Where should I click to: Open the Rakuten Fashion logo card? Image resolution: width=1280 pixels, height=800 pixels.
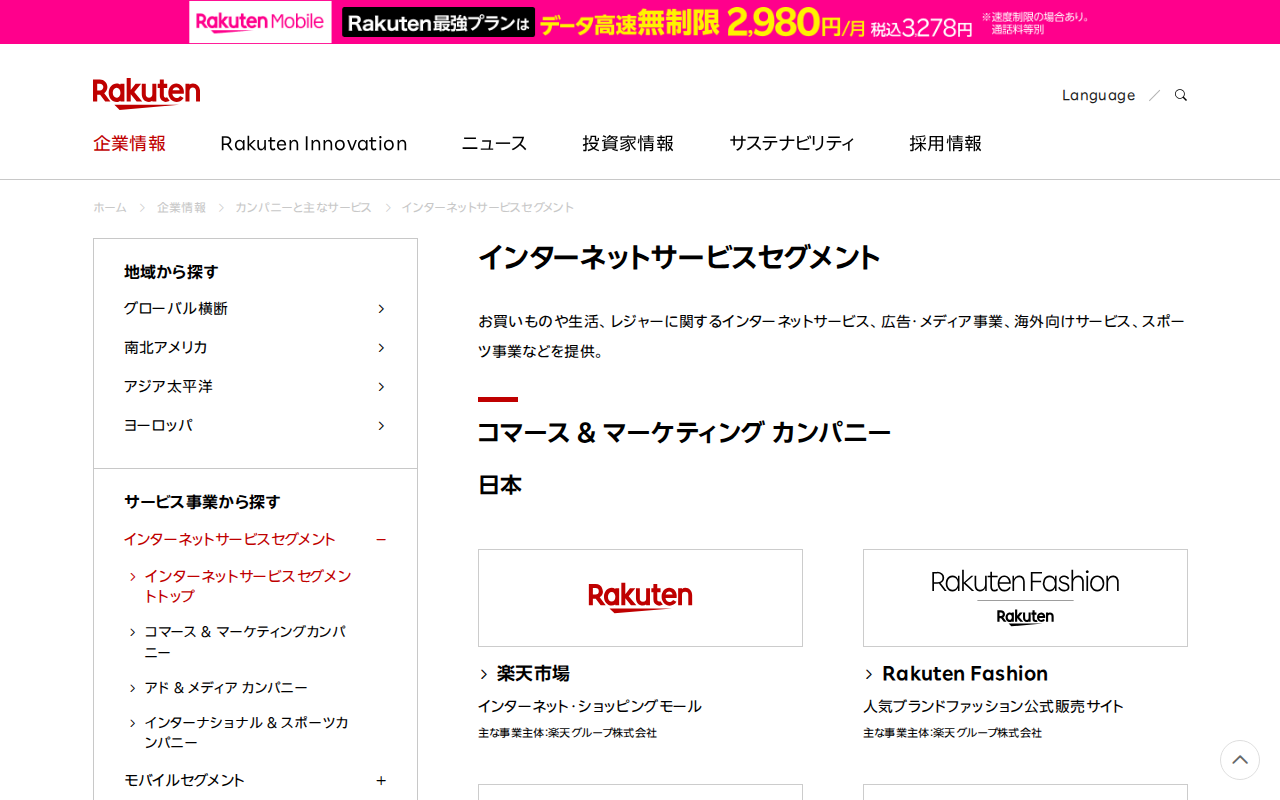(1025, 598)
